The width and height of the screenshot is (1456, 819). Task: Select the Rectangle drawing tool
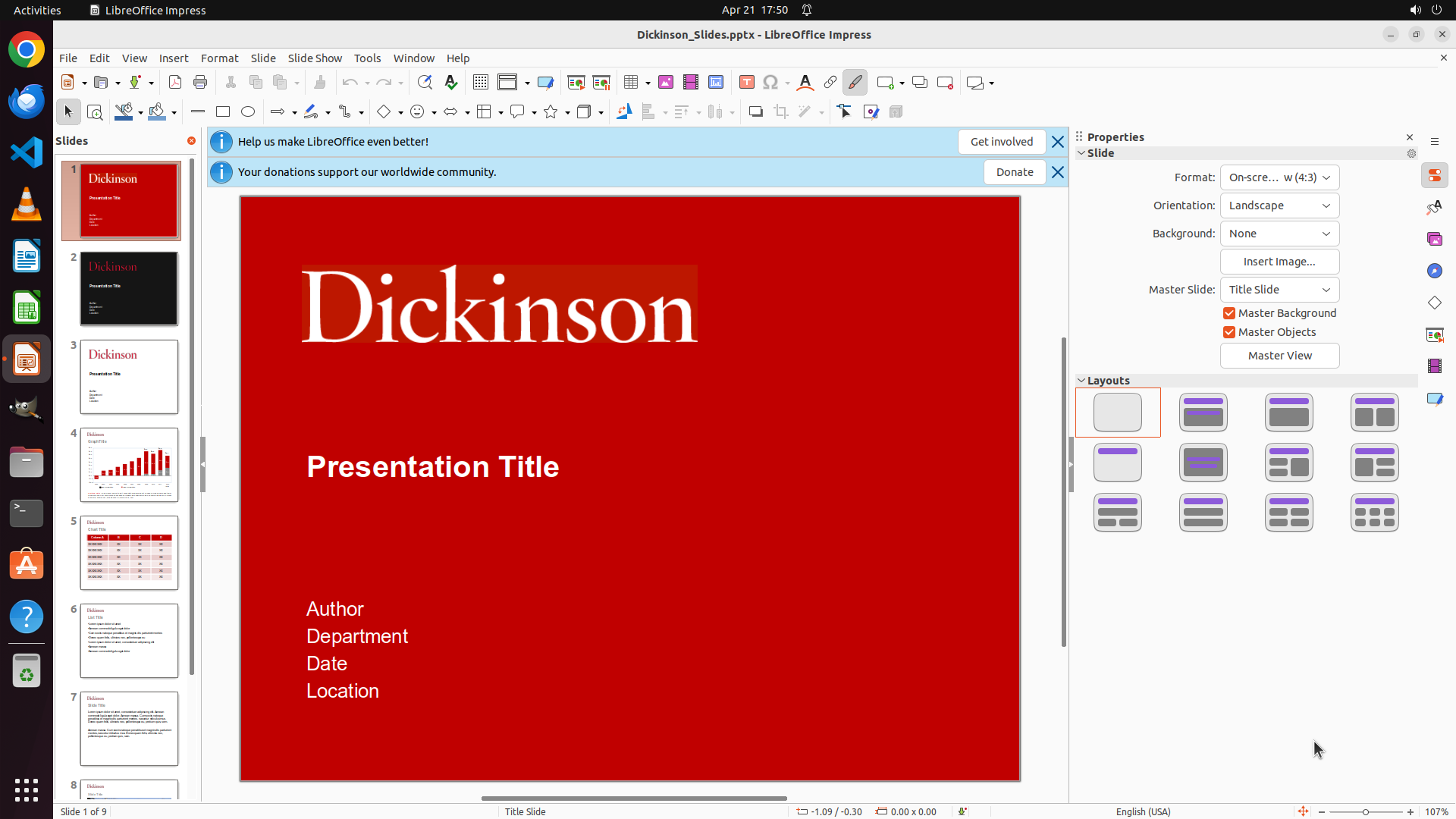pyautogui.click(x=223, y=112)
